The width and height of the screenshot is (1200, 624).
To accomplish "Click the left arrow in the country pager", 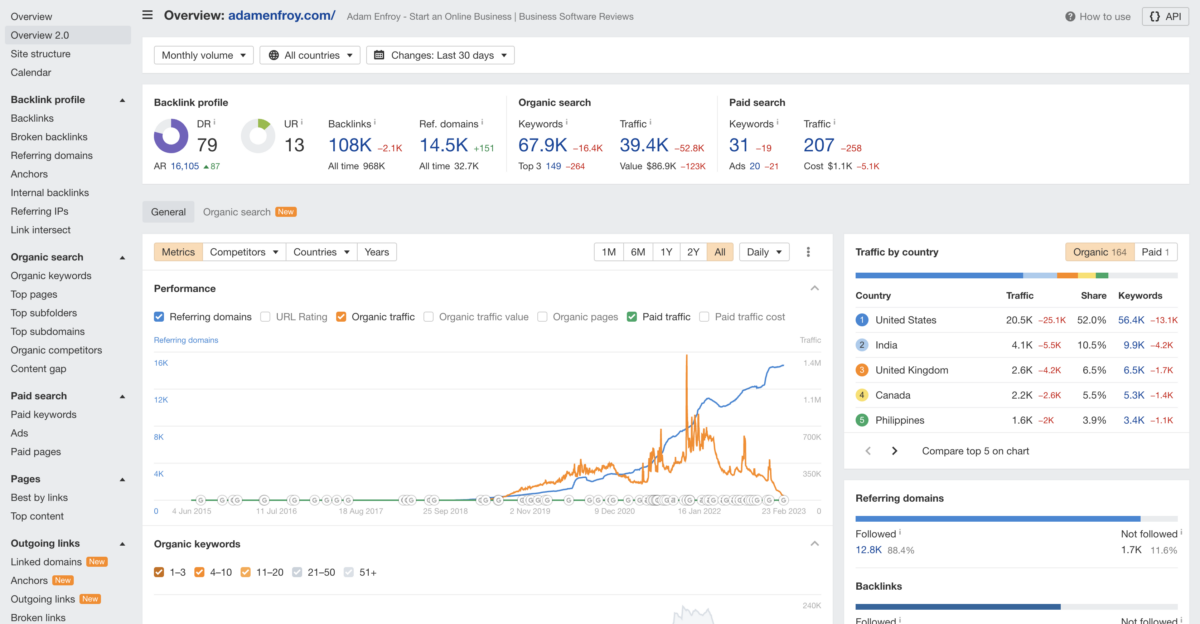I will click(867, 450).
